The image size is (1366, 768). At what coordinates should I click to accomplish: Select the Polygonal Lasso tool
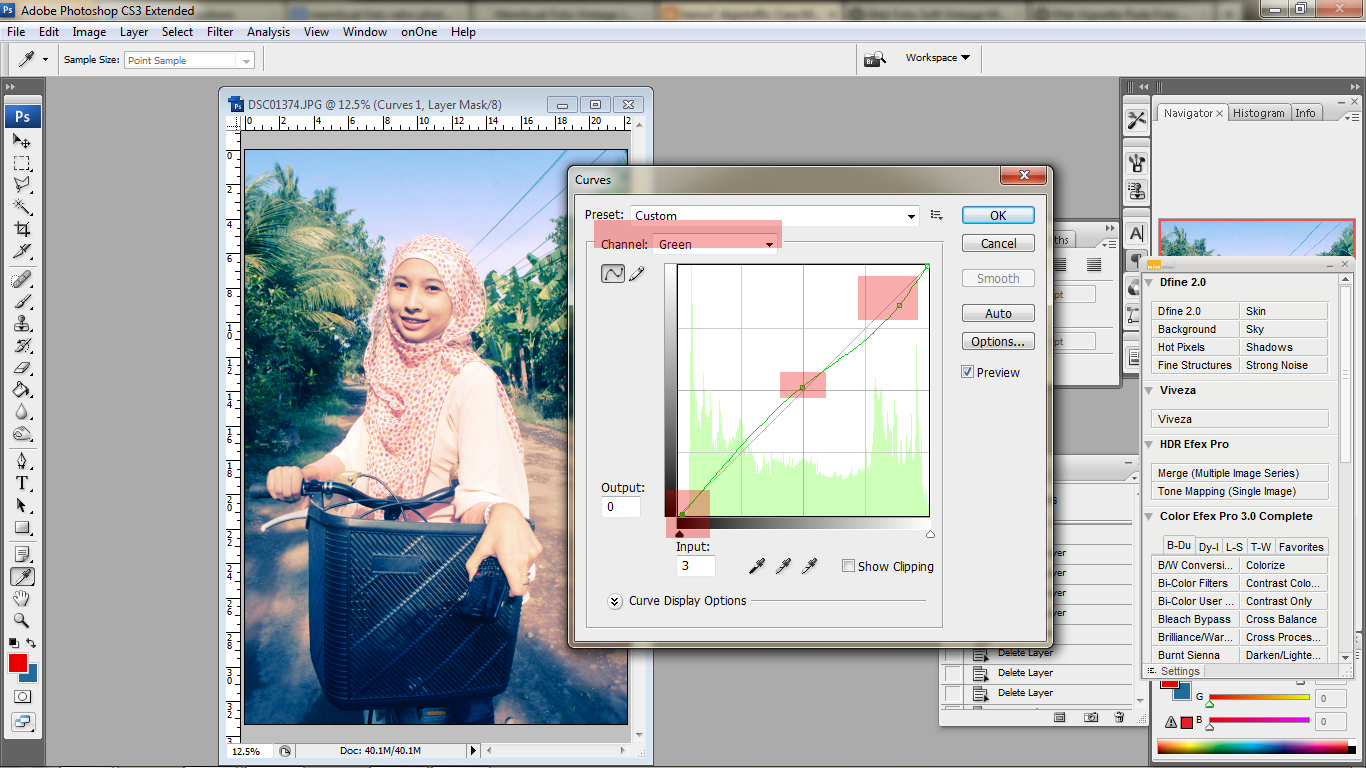pos(22,185)
